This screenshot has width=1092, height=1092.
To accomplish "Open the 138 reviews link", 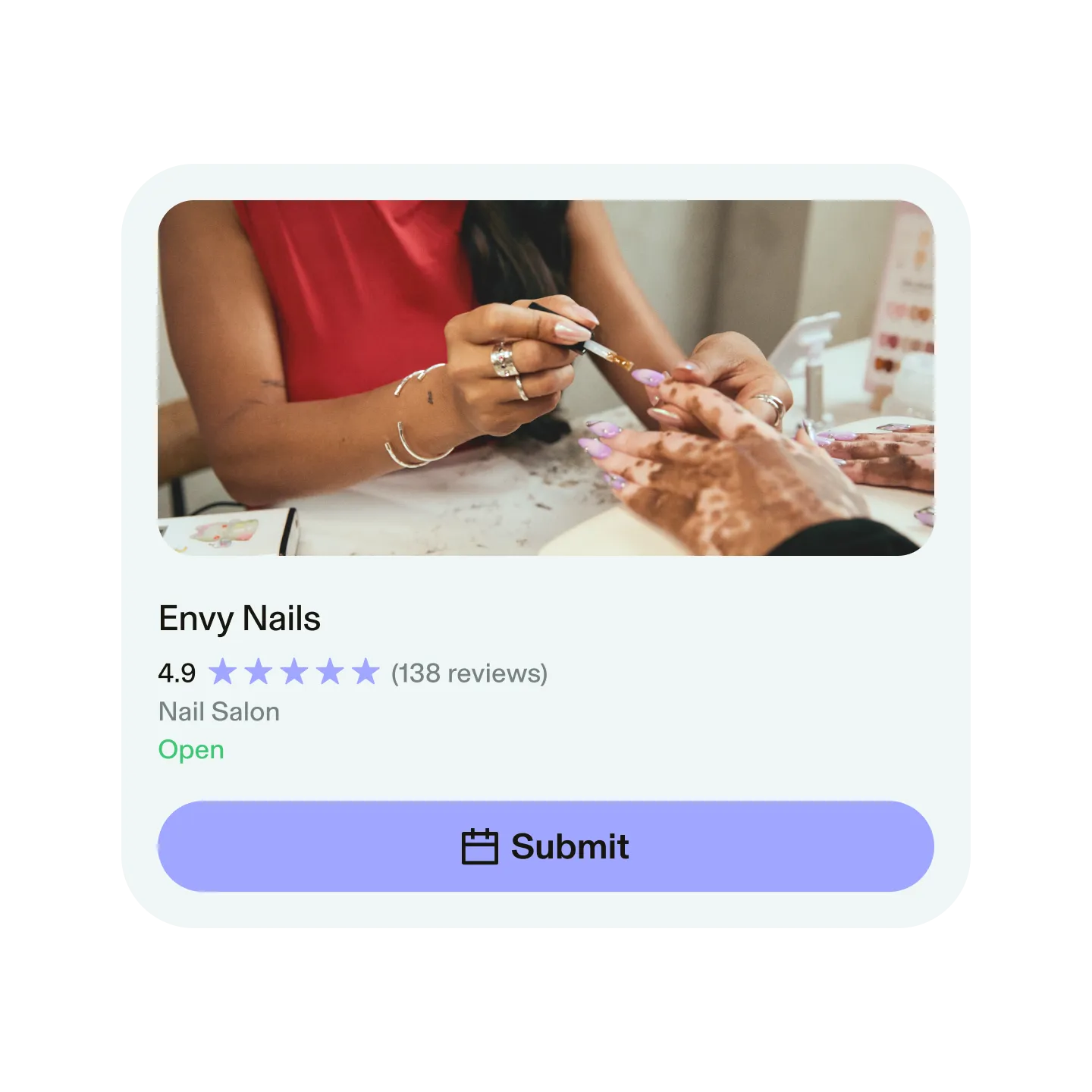I will [469, 673].
